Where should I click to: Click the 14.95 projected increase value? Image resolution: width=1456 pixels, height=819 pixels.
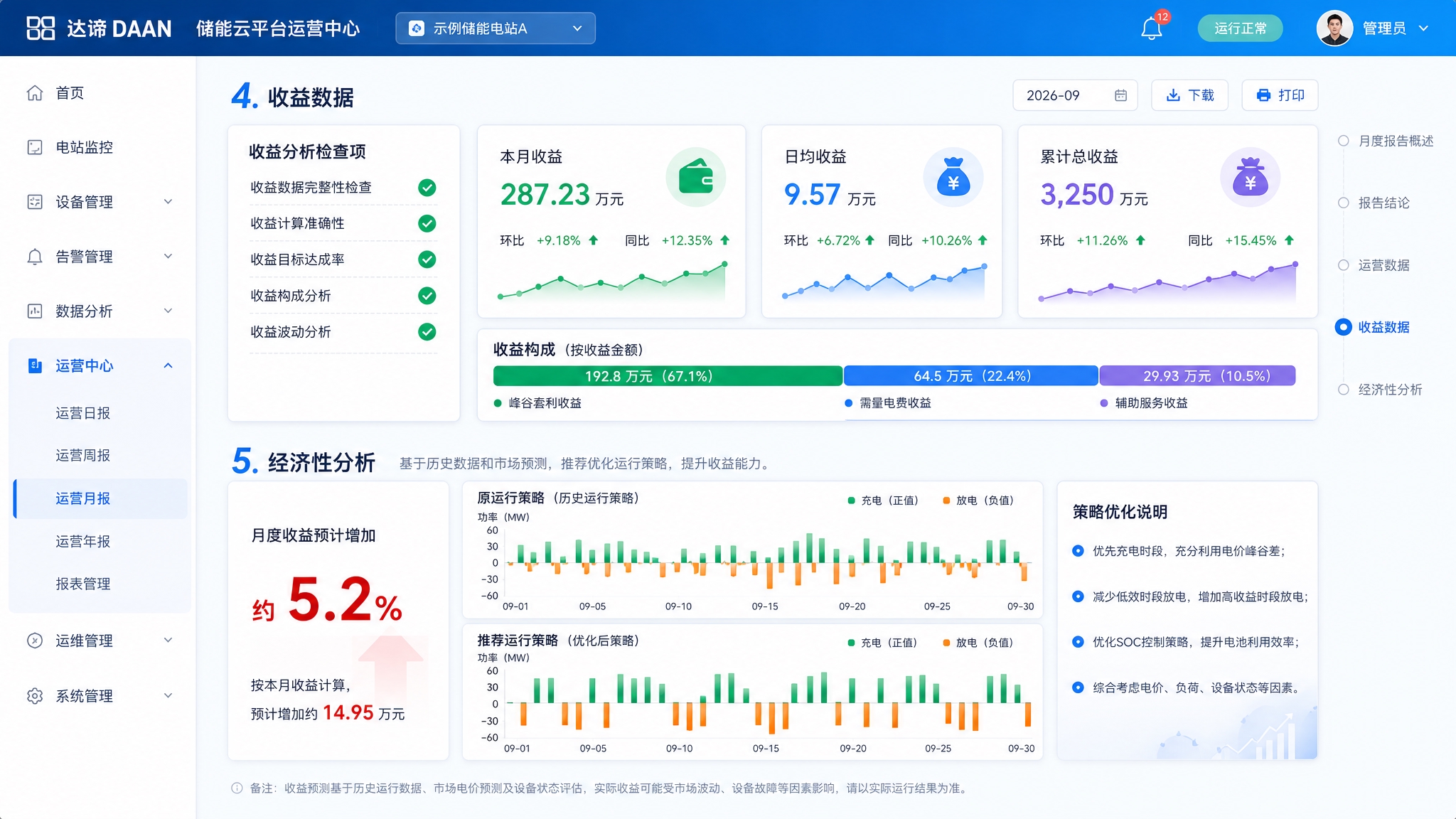click(348, 712)
